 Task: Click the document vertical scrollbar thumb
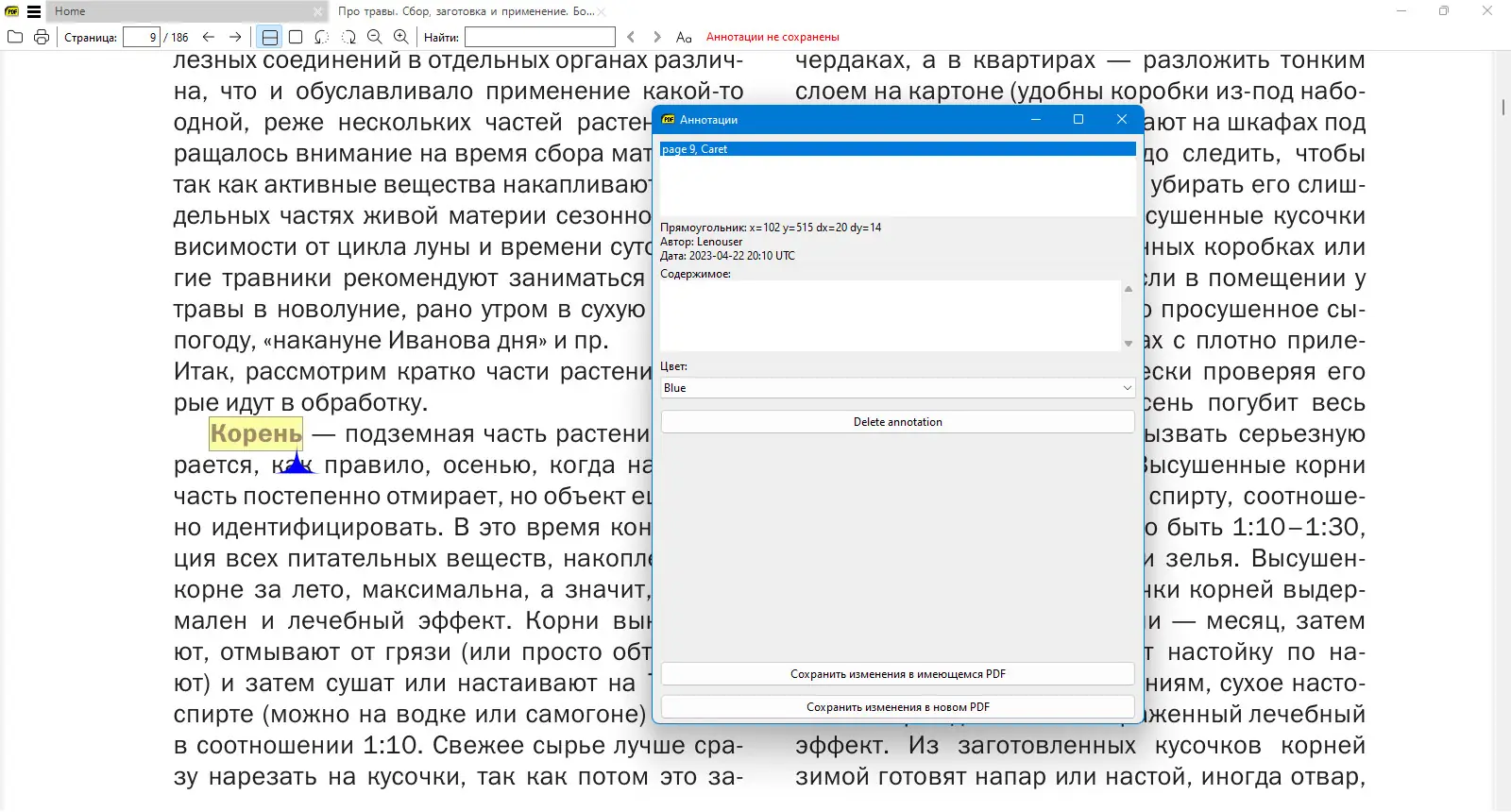[1503, 107]
